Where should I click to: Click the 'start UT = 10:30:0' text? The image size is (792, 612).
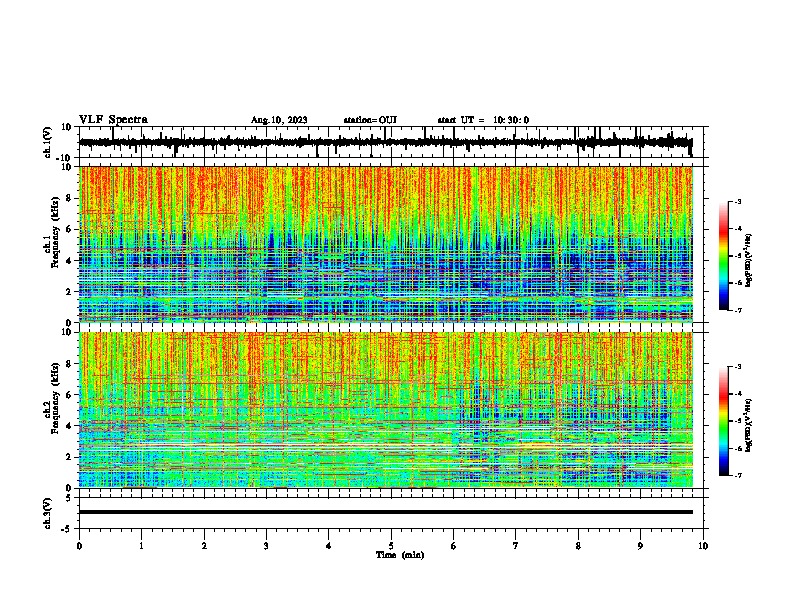coord(483,120)
